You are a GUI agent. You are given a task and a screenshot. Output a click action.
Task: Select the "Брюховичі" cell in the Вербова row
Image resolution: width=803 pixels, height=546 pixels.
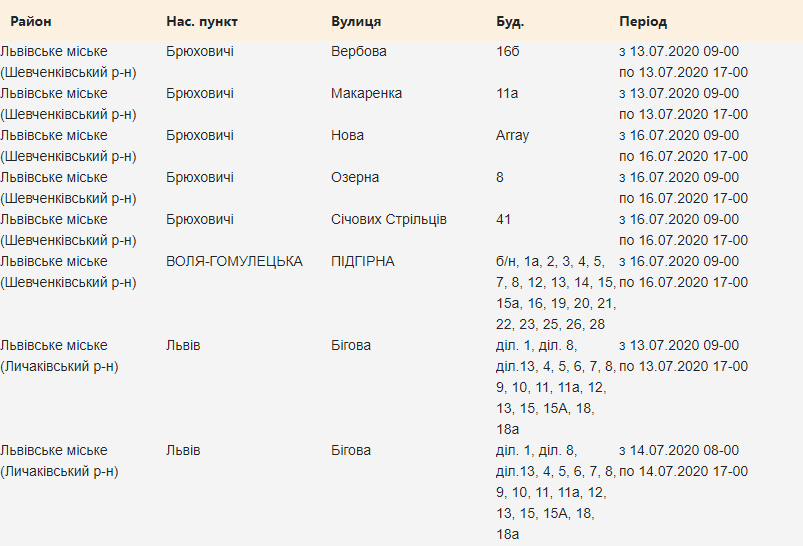coord(200,51)
